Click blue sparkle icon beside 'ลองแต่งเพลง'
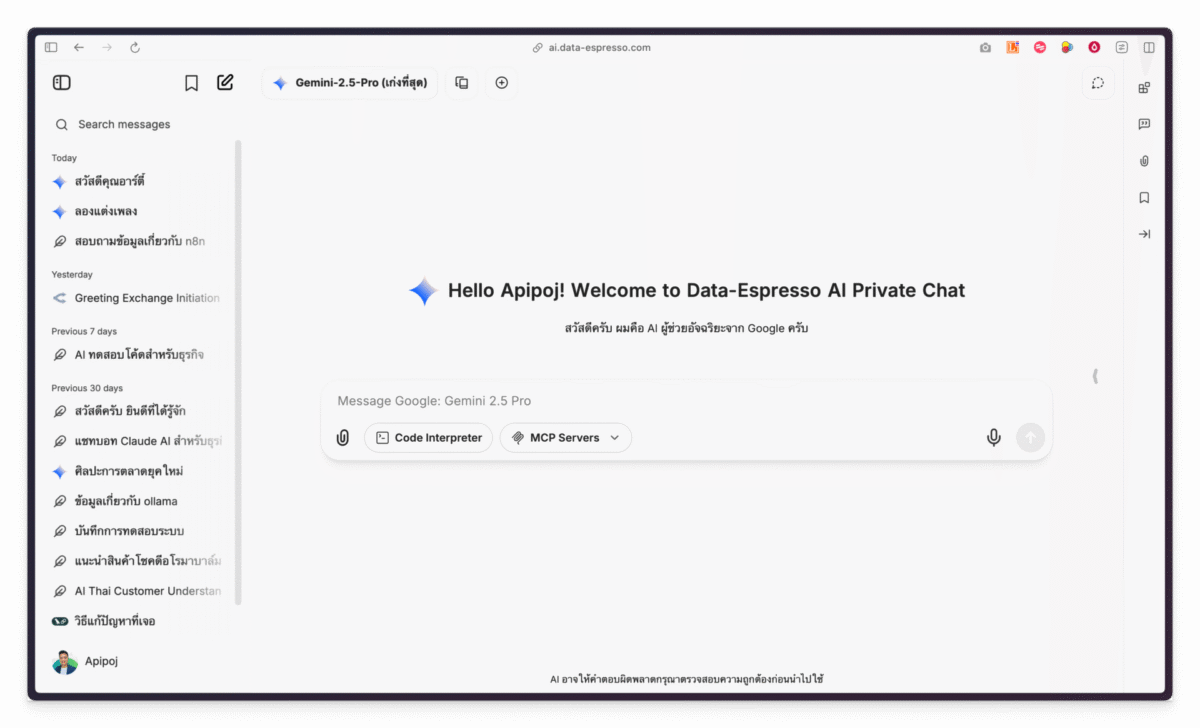Image resolution: width=1200 pixels, height=728 pixels. [59, 212]
